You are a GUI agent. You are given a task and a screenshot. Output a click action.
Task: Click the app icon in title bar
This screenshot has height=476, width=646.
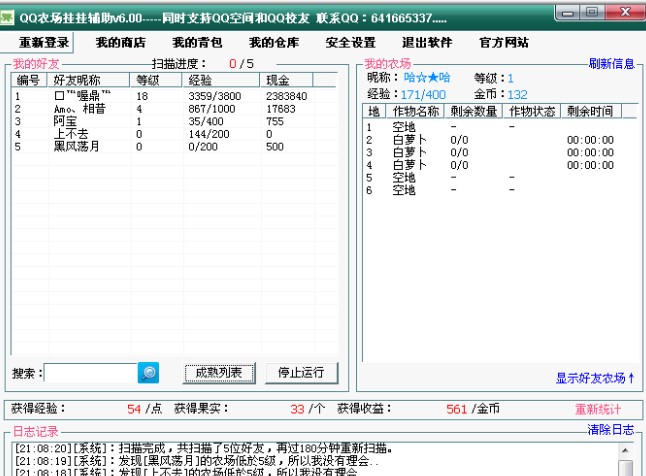click(x=9, y=17)
